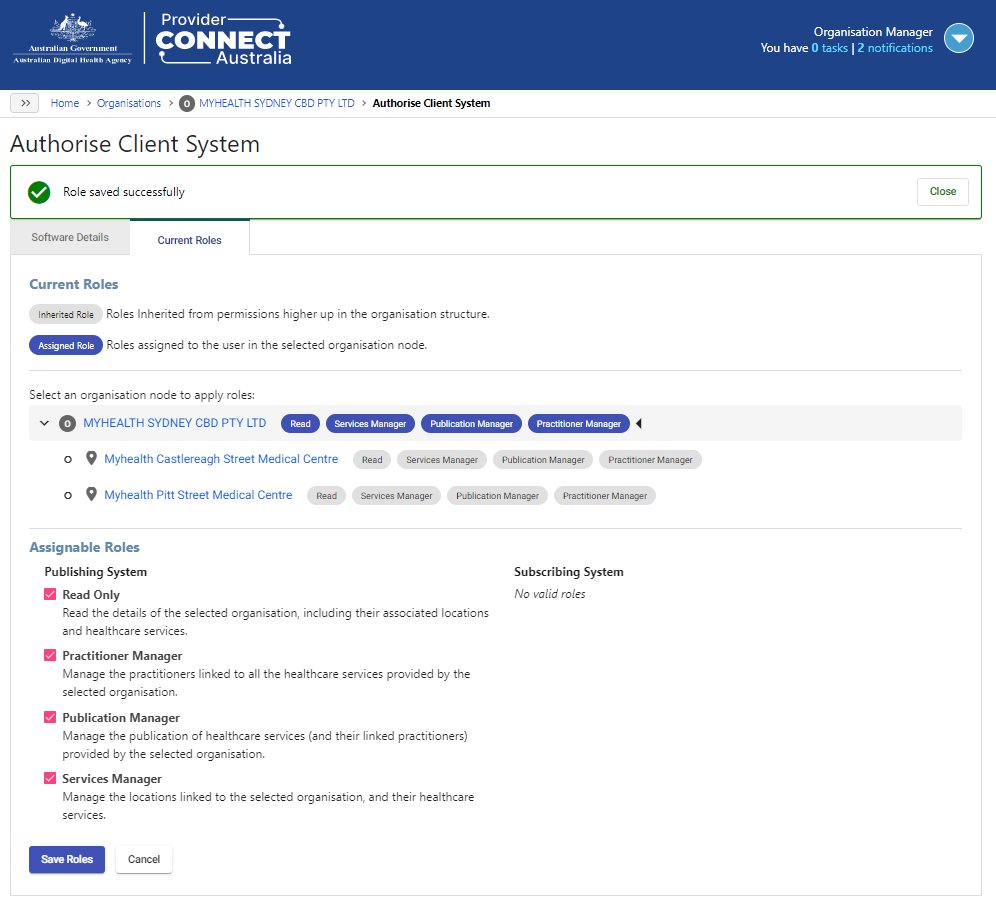Select the Castlereagh Street node circle bullet

click(68, 459)
